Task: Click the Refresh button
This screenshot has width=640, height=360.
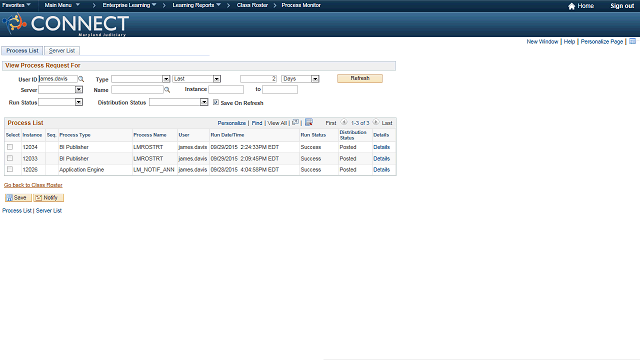Action: pos(360,78)
